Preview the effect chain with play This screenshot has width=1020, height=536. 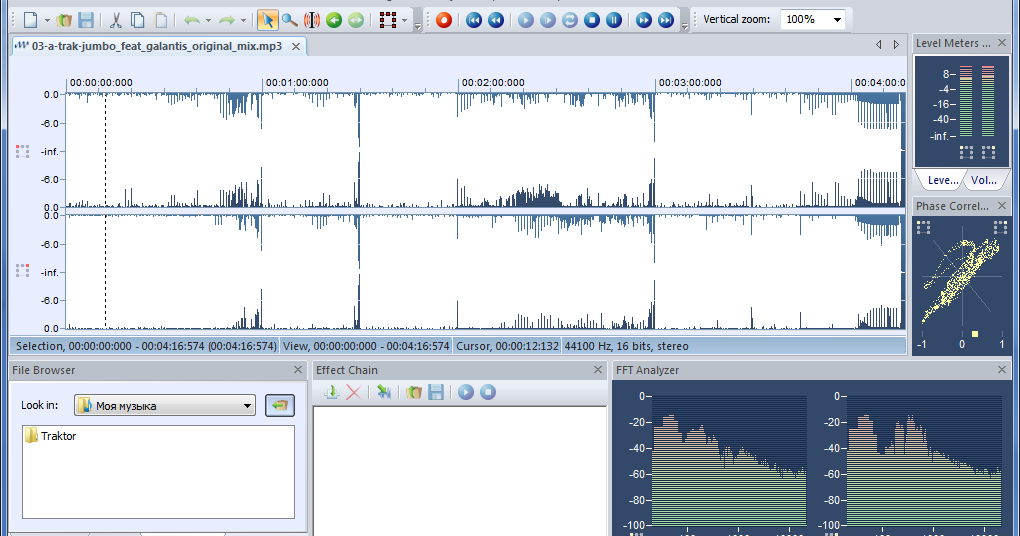(466, 392)
